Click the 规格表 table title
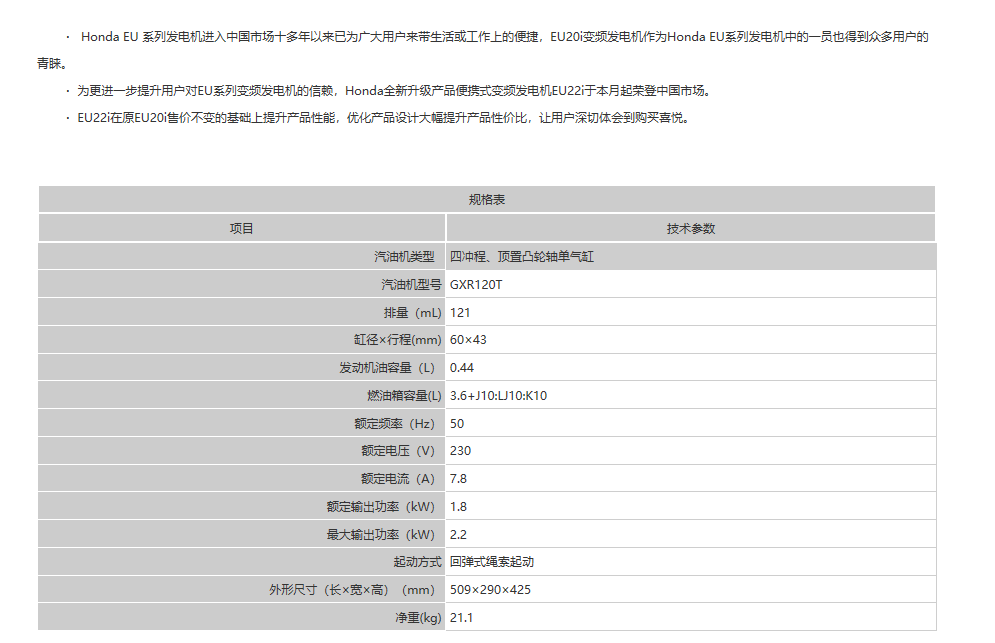The image size is (995, 643). tap(487, 200)
